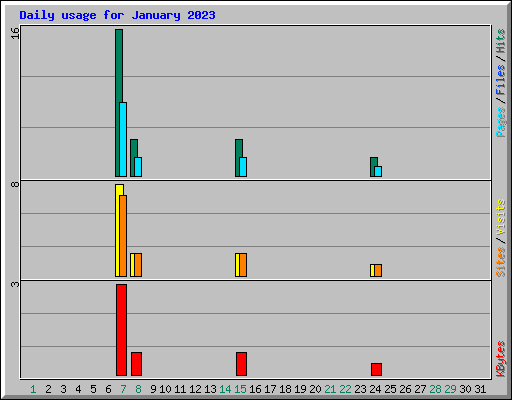This screenshot has height=400, width=512.
Task: Click the 'Visits' legend label
Action: [500, 218]
